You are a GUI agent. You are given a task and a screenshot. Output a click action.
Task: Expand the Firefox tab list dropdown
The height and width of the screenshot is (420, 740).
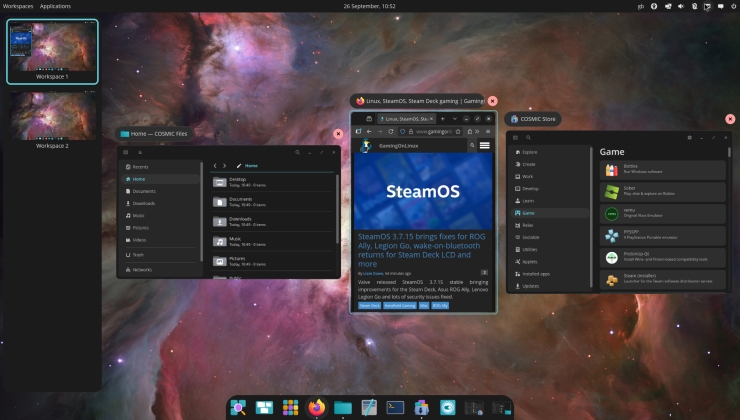[x=455, y=118]
